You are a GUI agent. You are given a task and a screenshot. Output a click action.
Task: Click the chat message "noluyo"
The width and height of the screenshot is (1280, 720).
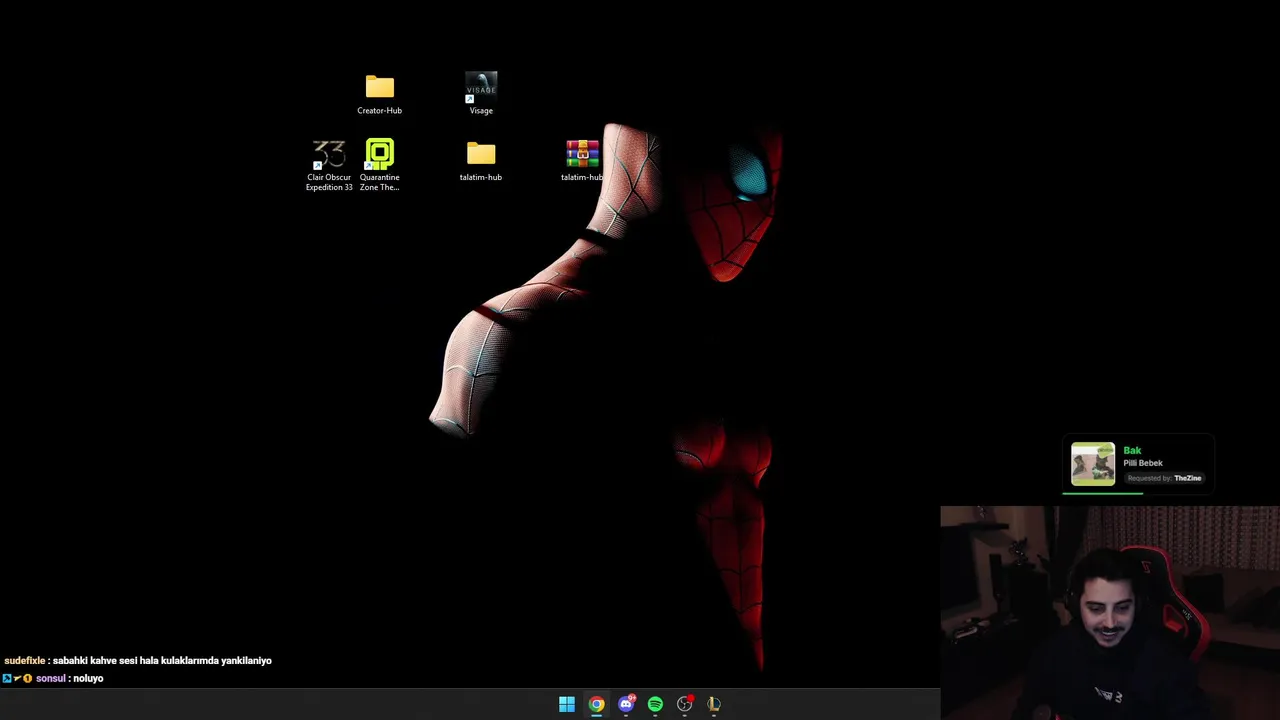click(x=88, y=679)
